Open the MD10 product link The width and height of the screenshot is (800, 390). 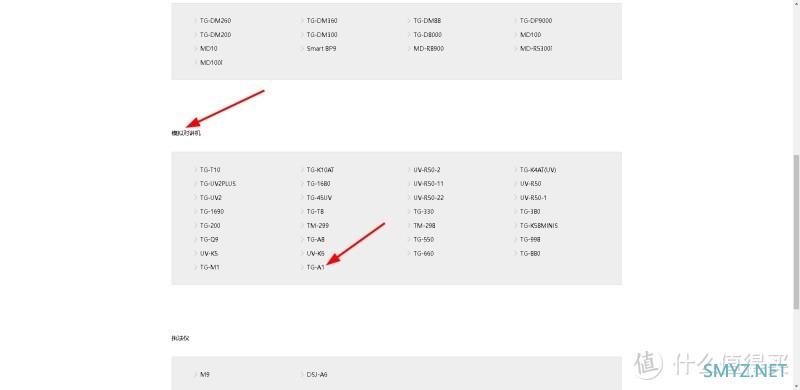209,48
